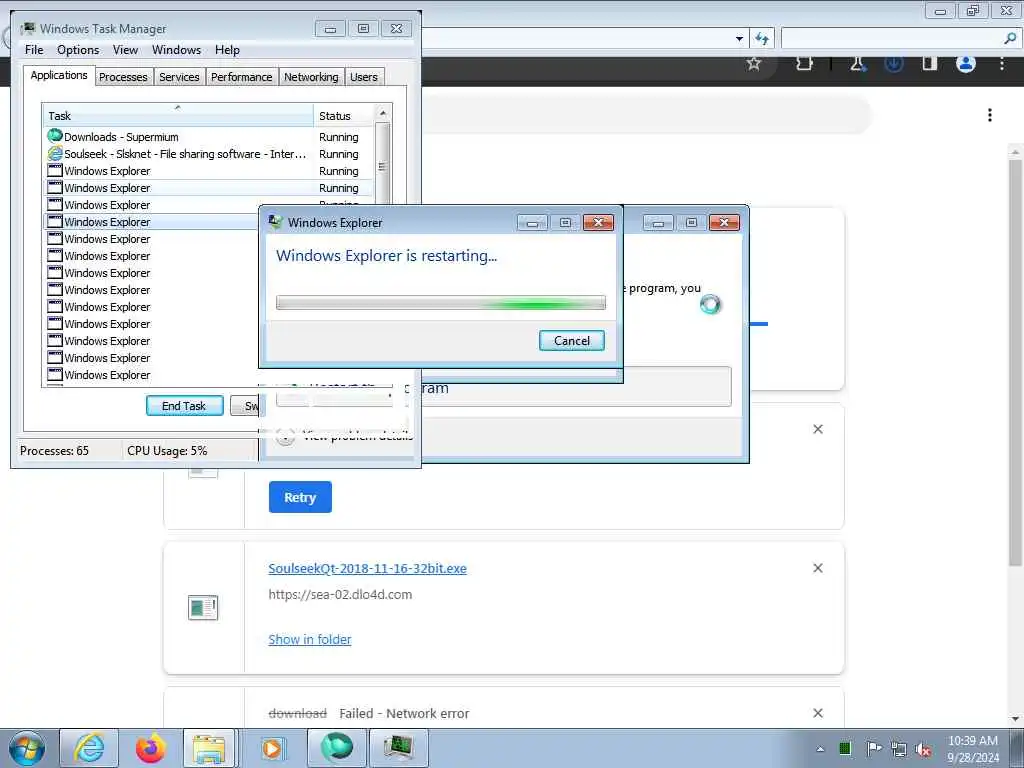This screenshot has width=1024, height=768.
Task: Remove the failed Network error download entry
Action: (818, 713)
